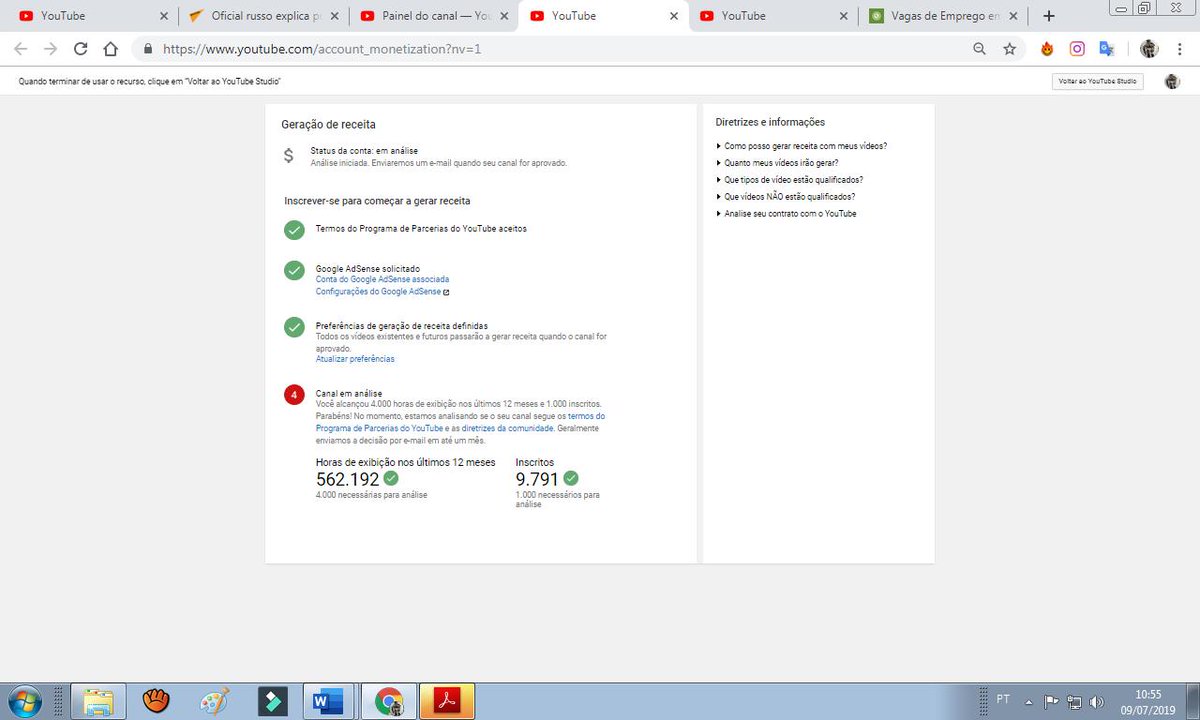
Task: Click the padlock site info icon
Action: pos(148,48)
